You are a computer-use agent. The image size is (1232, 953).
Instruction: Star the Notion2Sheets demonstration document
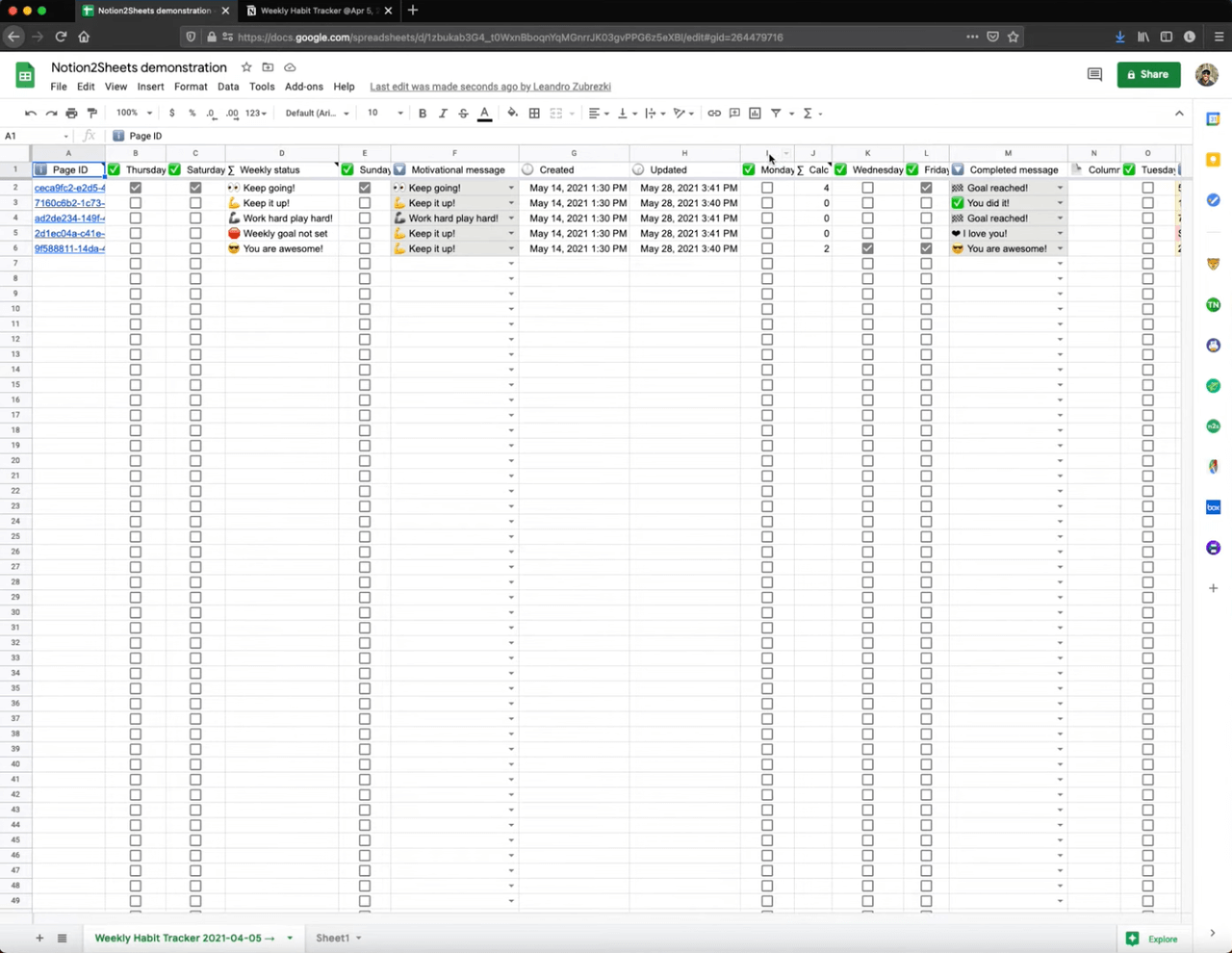click(x=246, y=67)
